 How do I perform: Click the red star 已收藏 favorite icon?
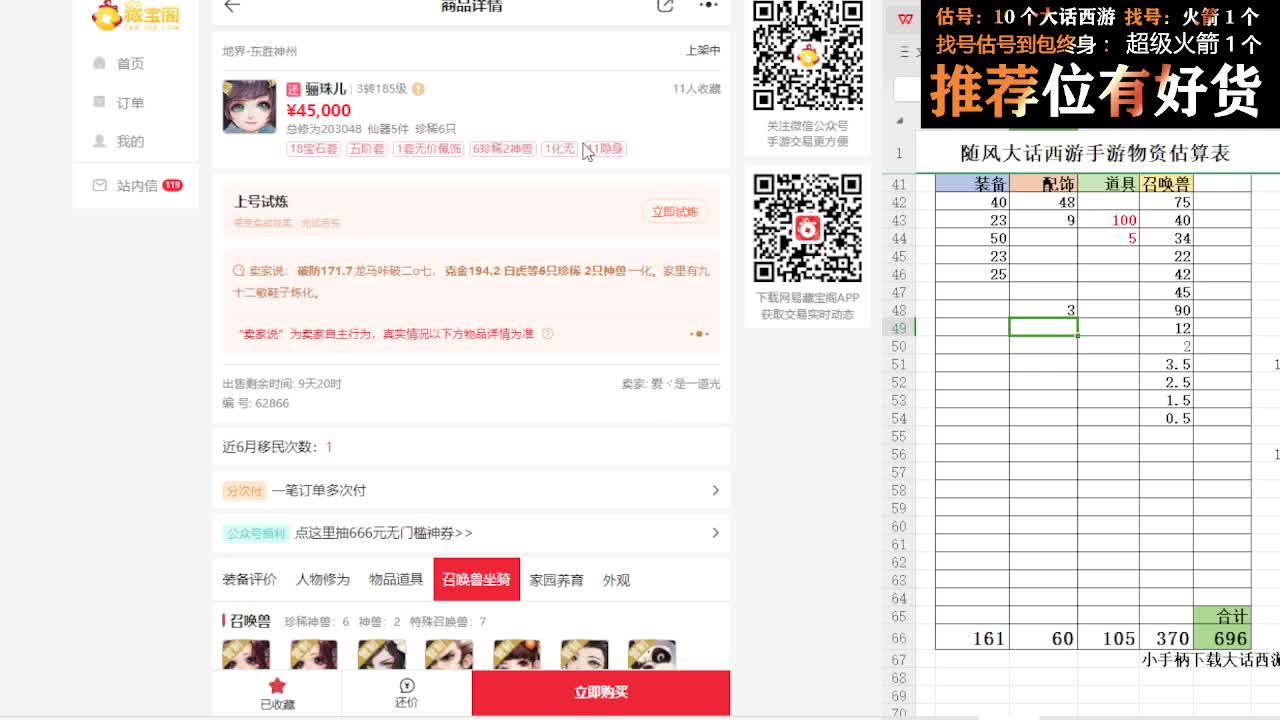click(277, 685)
